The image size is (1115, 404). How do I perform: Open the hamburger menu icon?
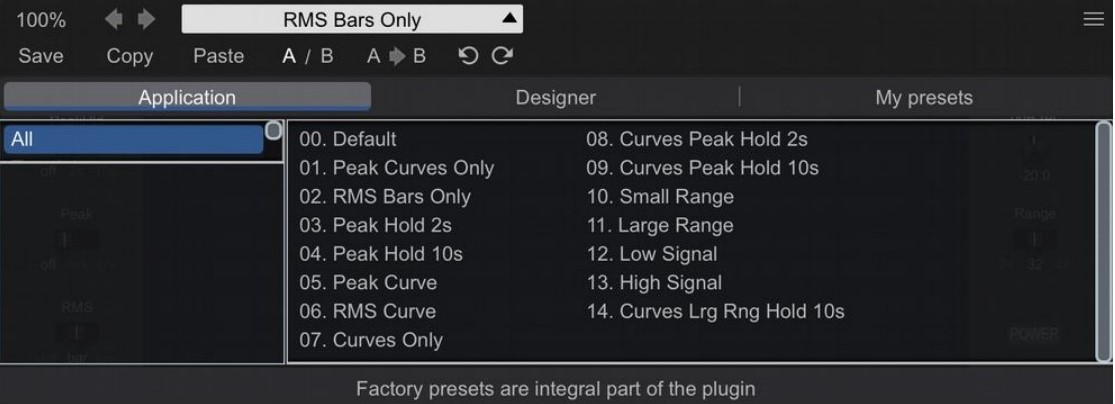point(1093,19)
